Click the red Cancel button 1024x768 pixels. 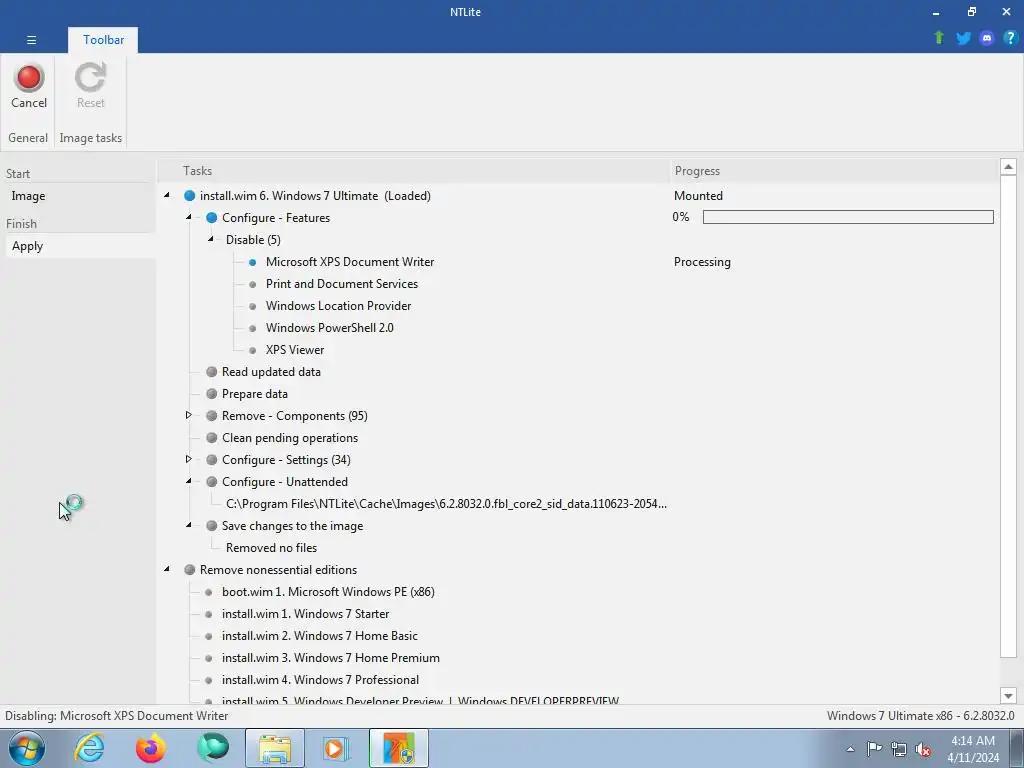[29, 86]
